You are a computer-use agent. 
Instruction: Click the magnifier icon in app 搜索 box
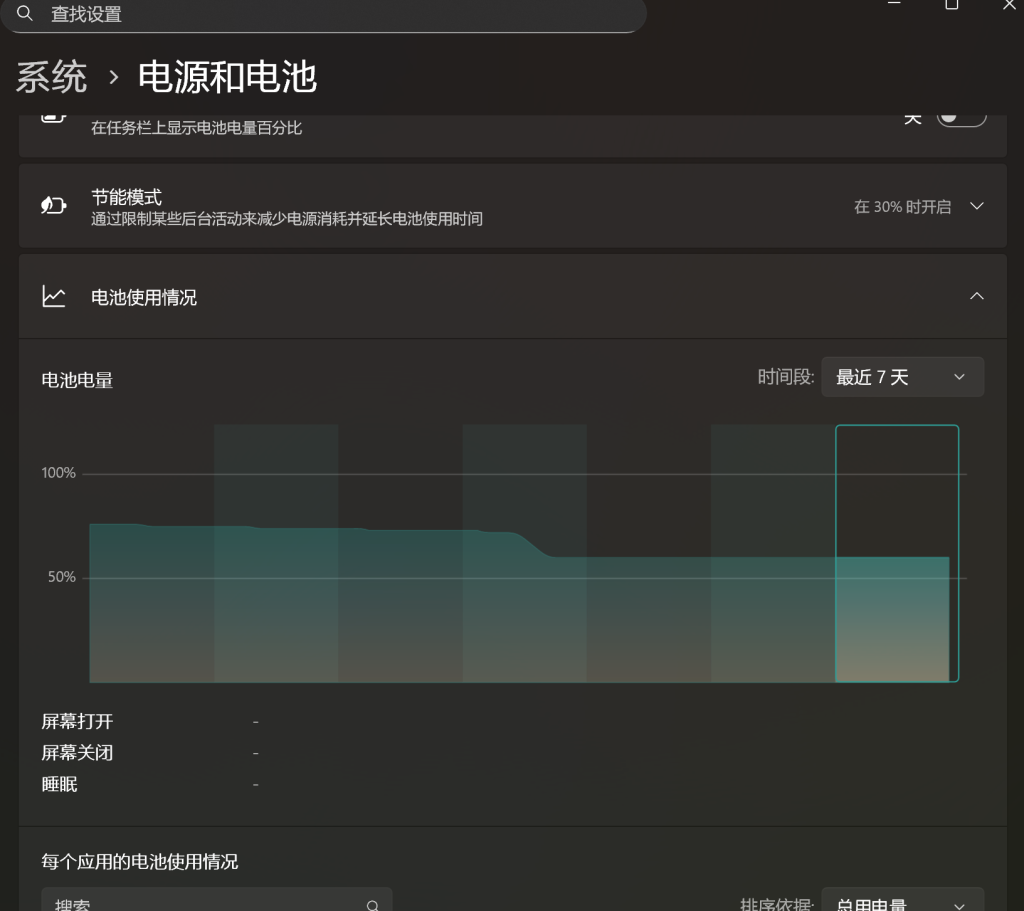tap(372, 904)
